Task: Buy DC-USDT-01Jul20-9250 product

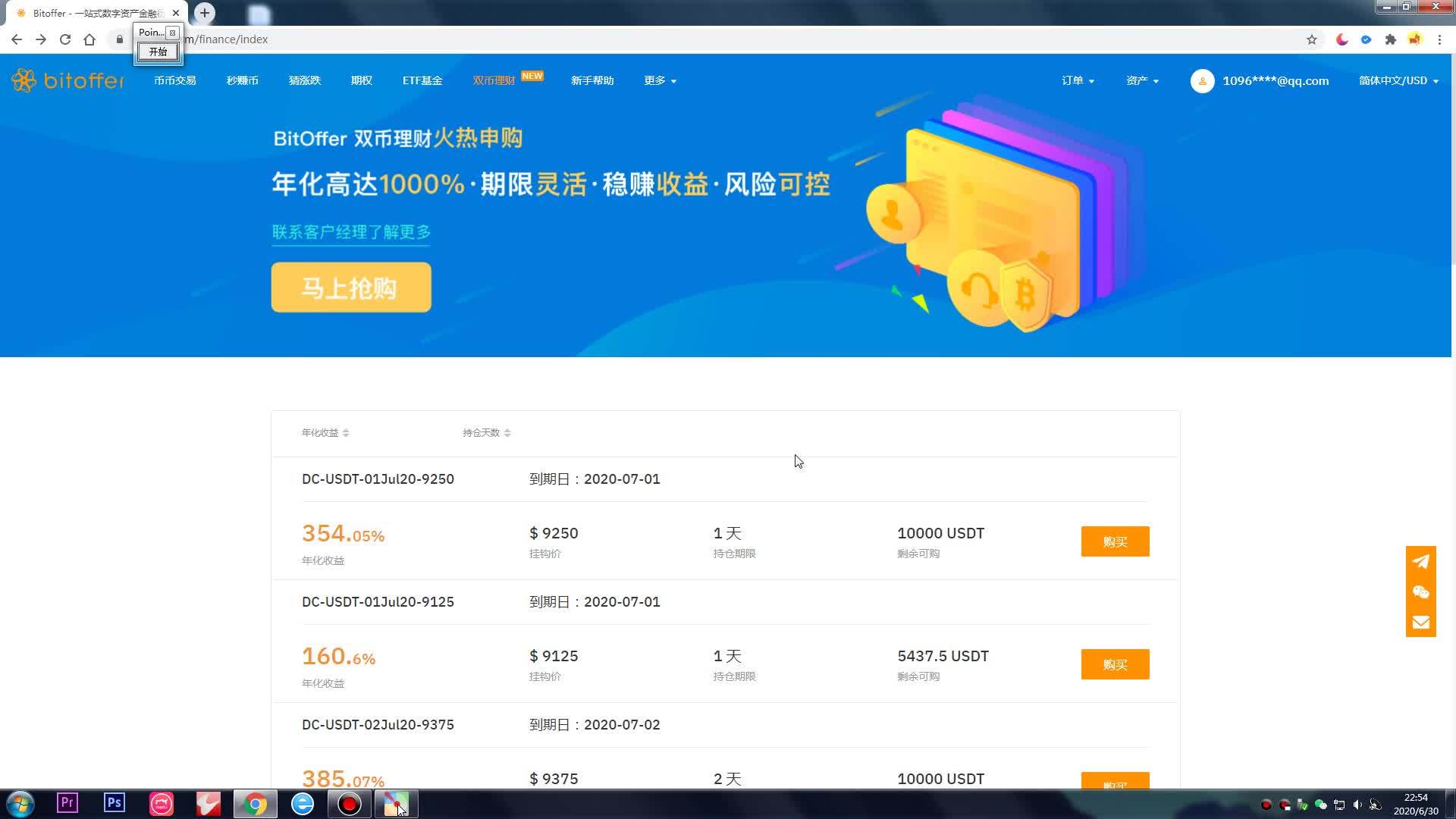Action: point(1115,541)
